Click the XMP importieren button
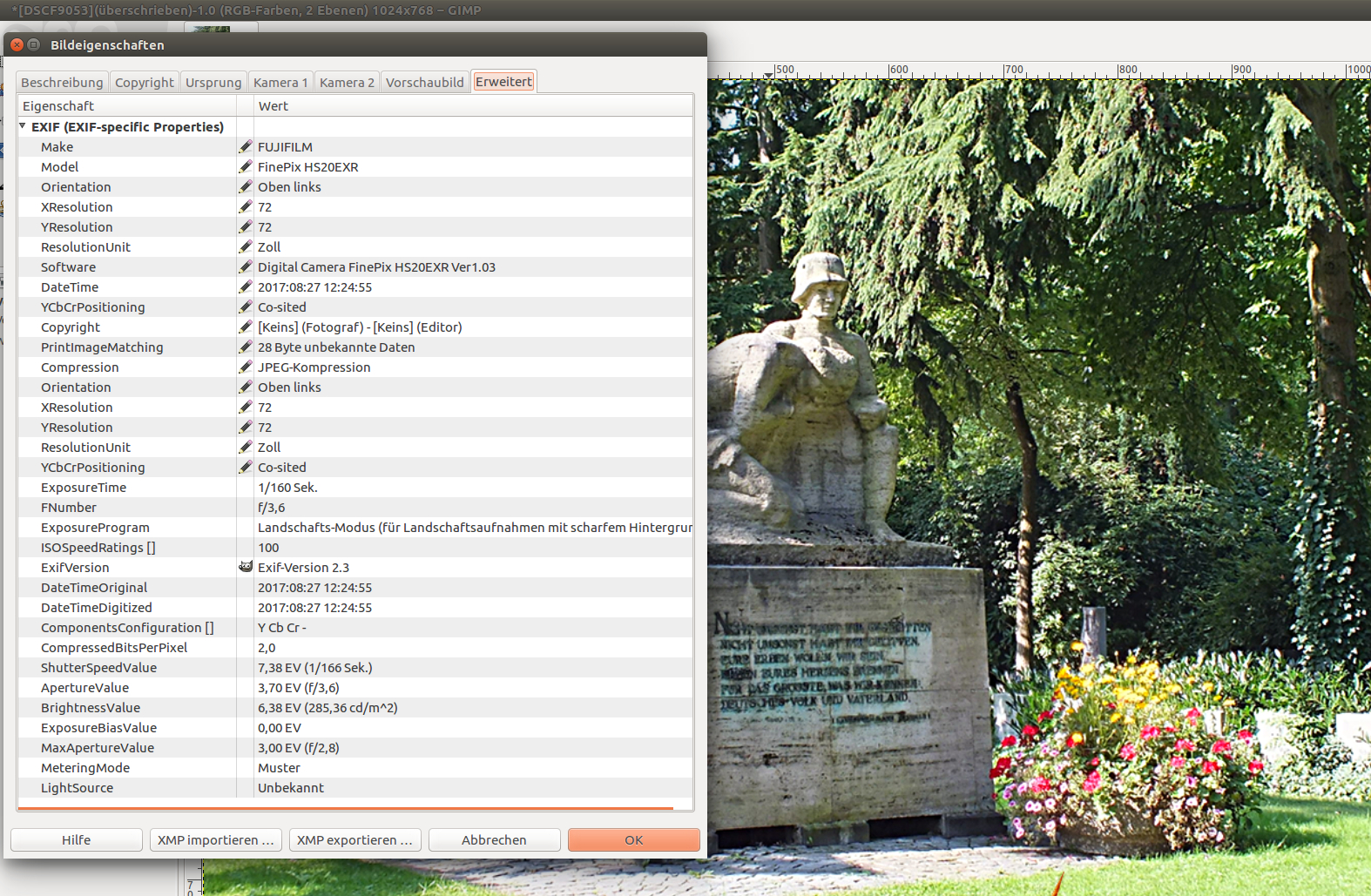Image resolution: width=1371 pixels, height=896 pixels. (x=216, y=839)
